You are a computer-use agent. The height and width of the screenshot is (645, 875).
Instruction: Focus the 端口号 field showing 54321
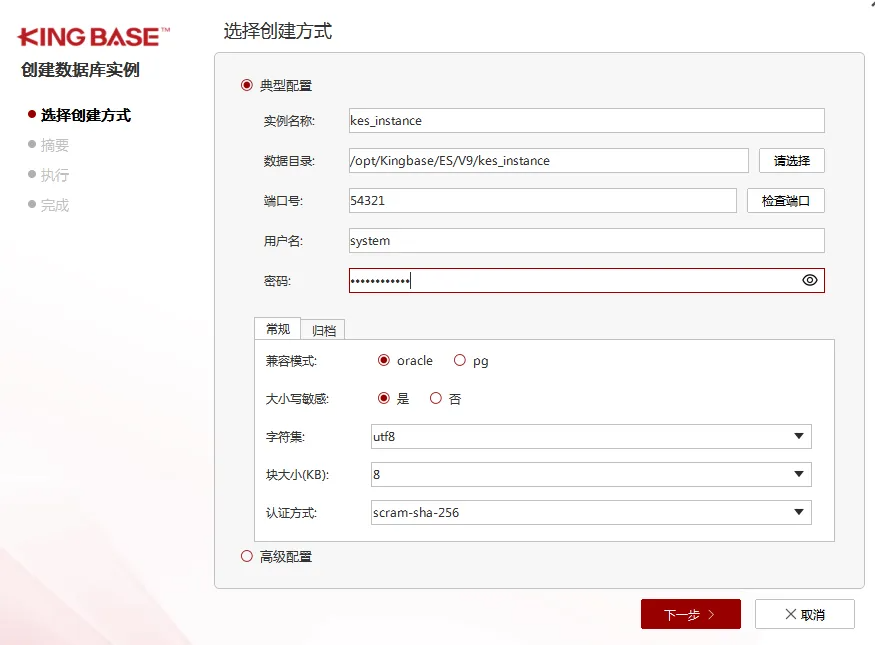pos(542,201)
